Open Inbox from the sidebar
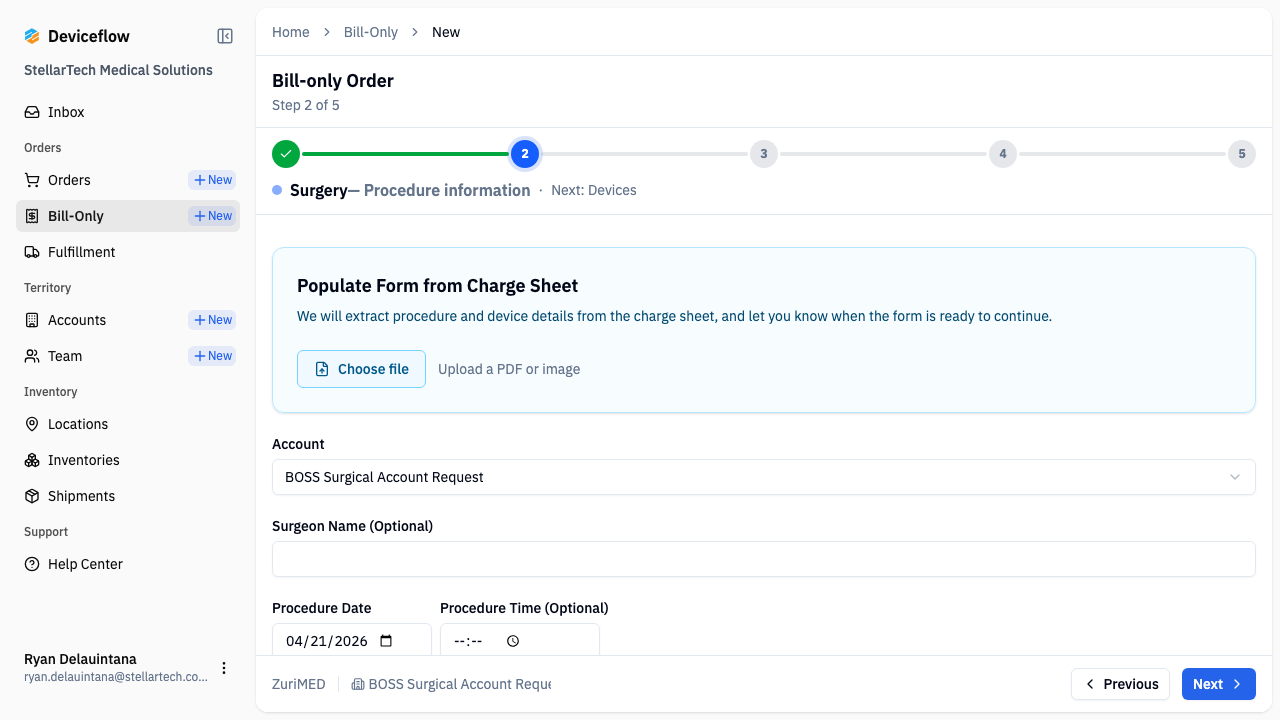Screen dimensions: 1280x720 coord(66,112)
